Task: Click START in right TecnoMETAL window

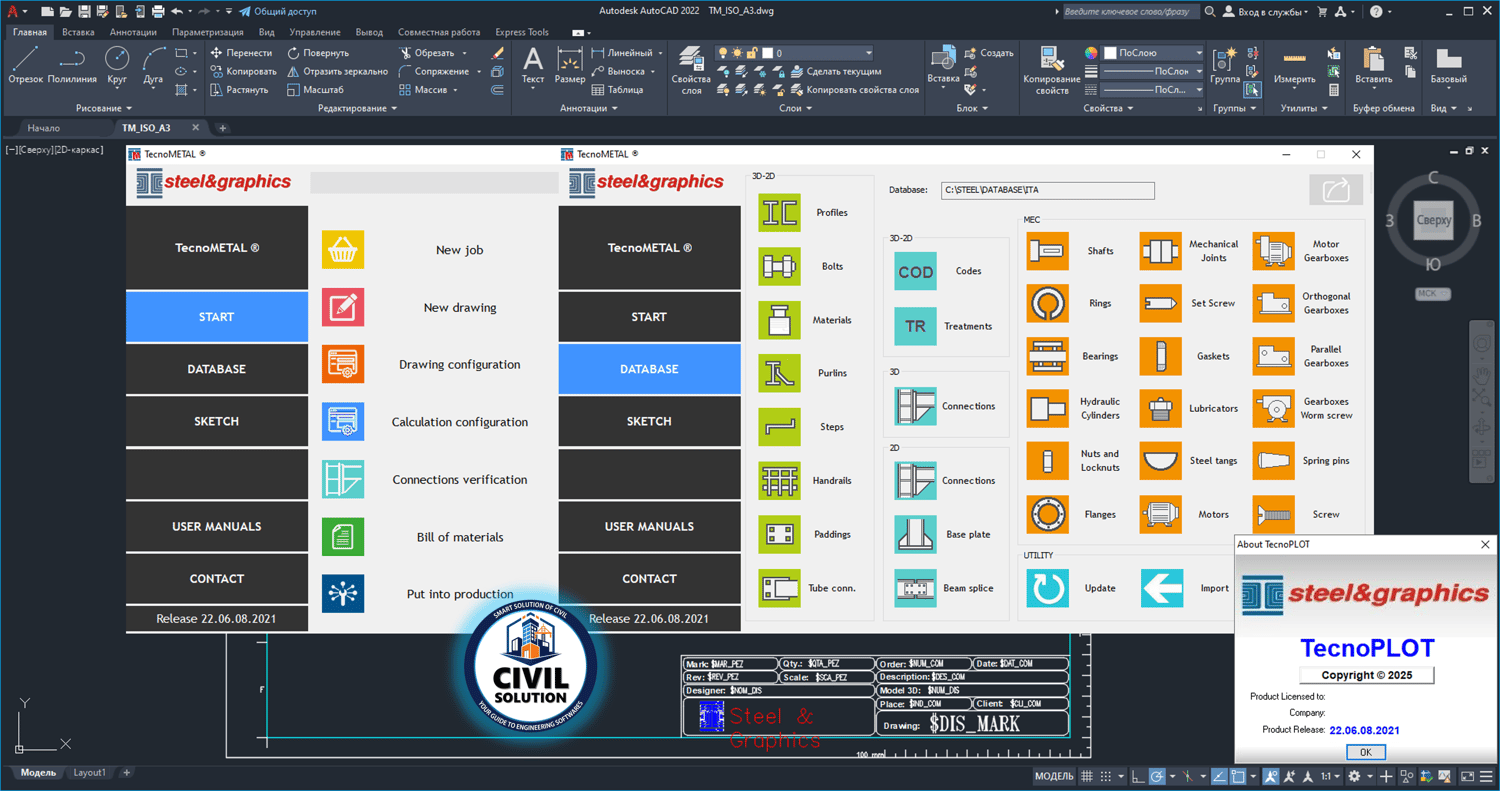Action: pyautogui.click(x=650, y=317)
